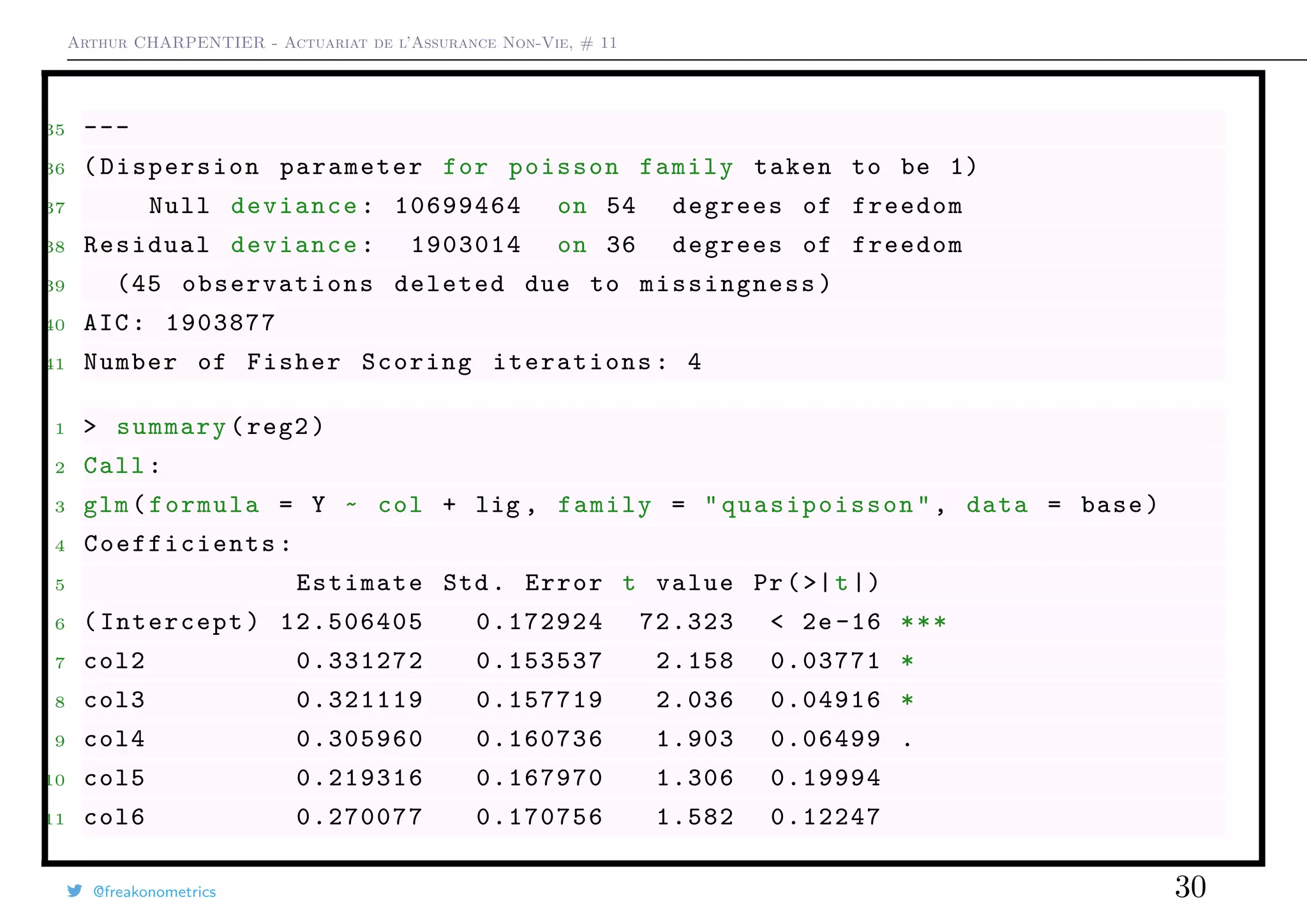
Task: Click the '< 2e-16' p-value
Action: (826, 622)
